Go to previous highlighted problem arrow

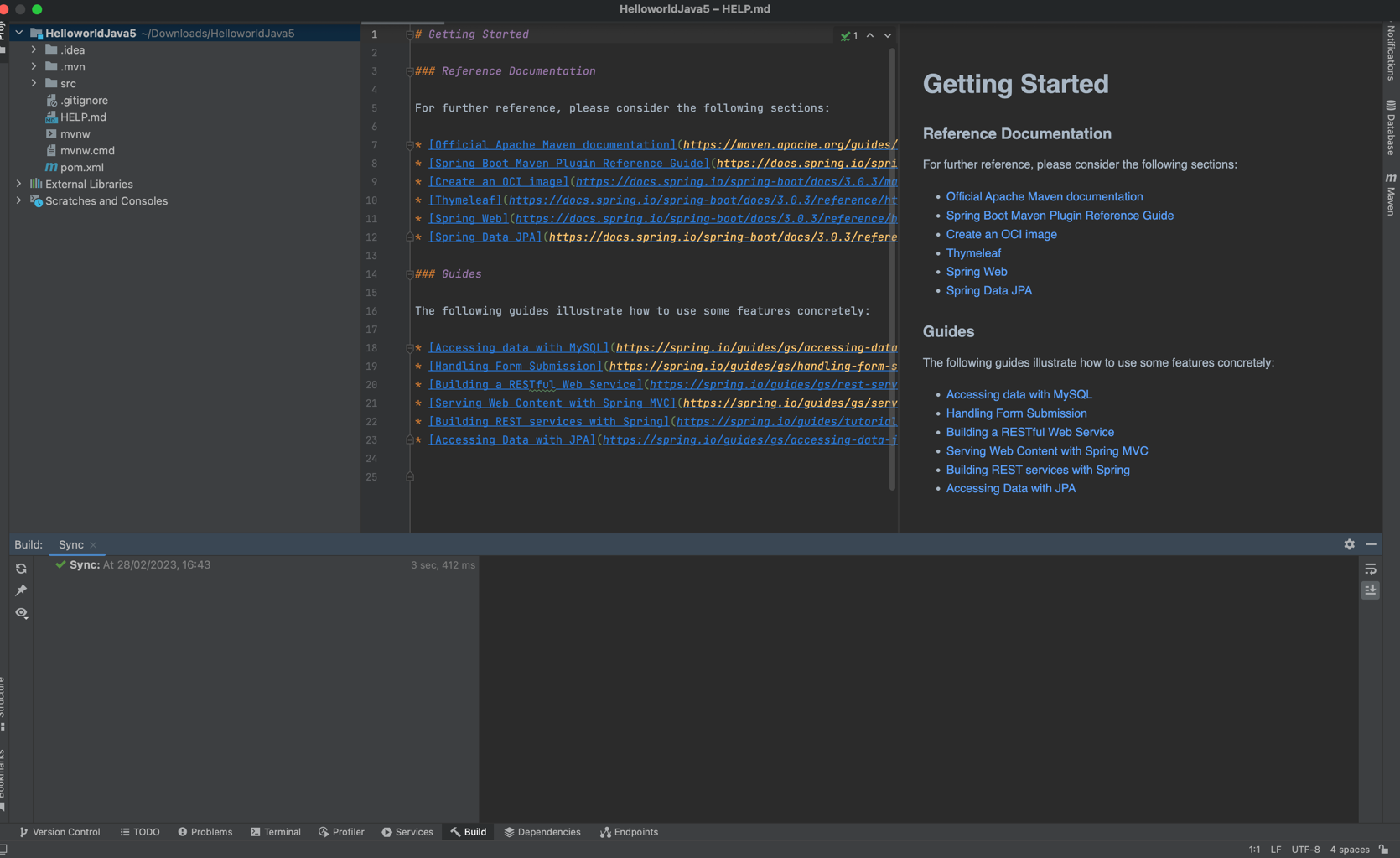tap(870, 35)
